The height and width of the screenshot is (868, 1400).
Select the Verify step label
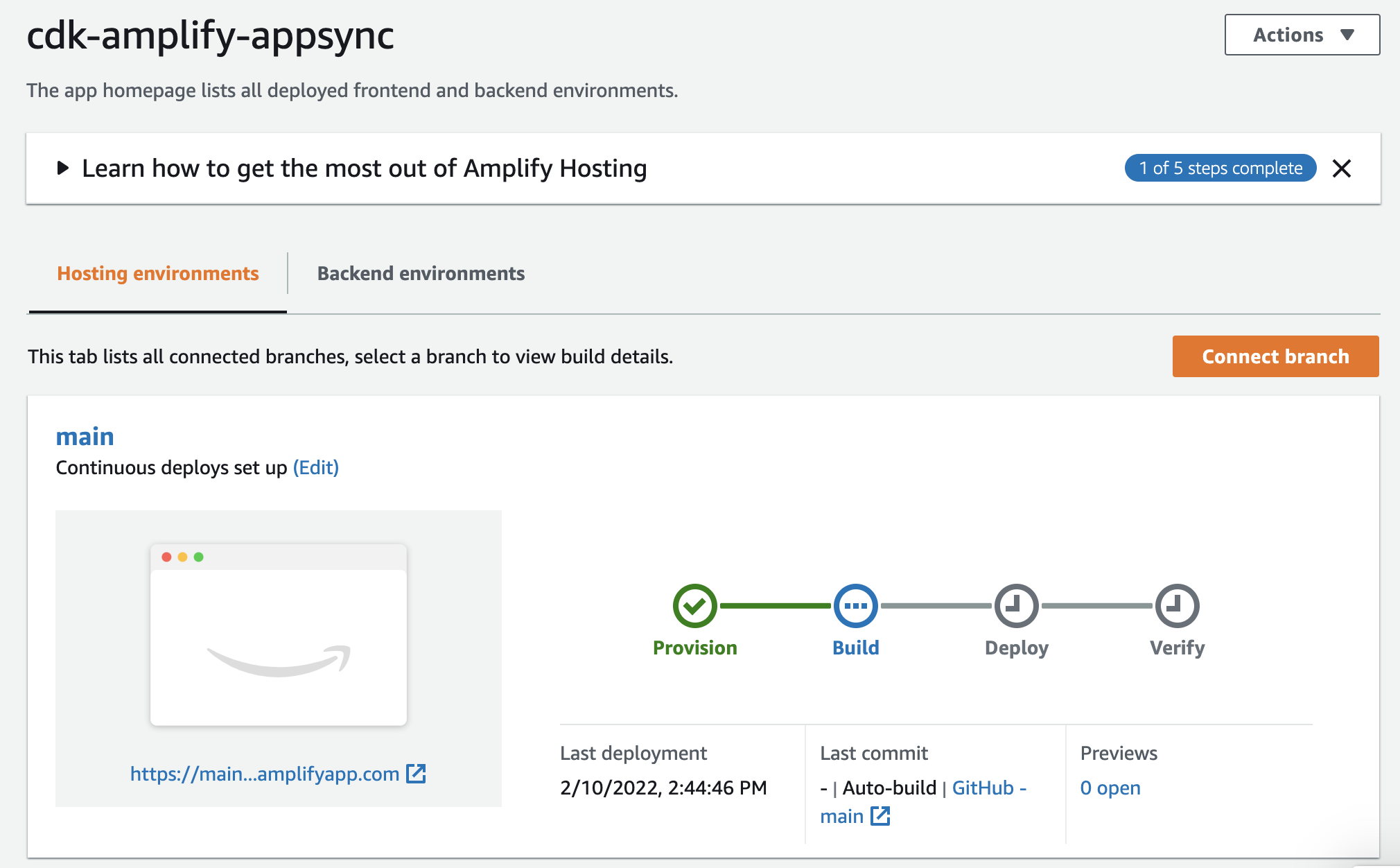(x=1177, y=648)
